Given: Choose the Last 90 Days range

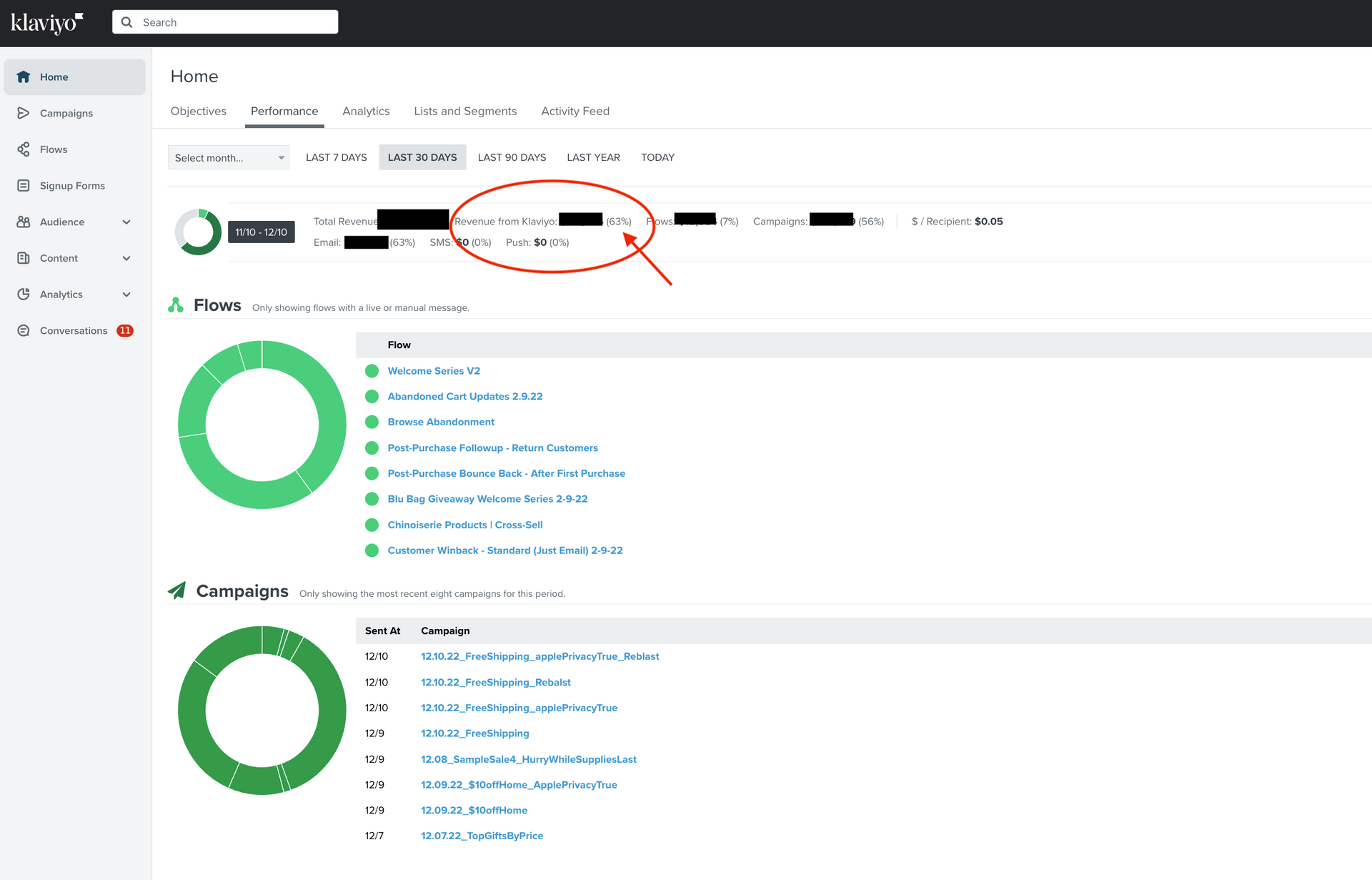Looking at the screenshot, I should pos(512,157).
